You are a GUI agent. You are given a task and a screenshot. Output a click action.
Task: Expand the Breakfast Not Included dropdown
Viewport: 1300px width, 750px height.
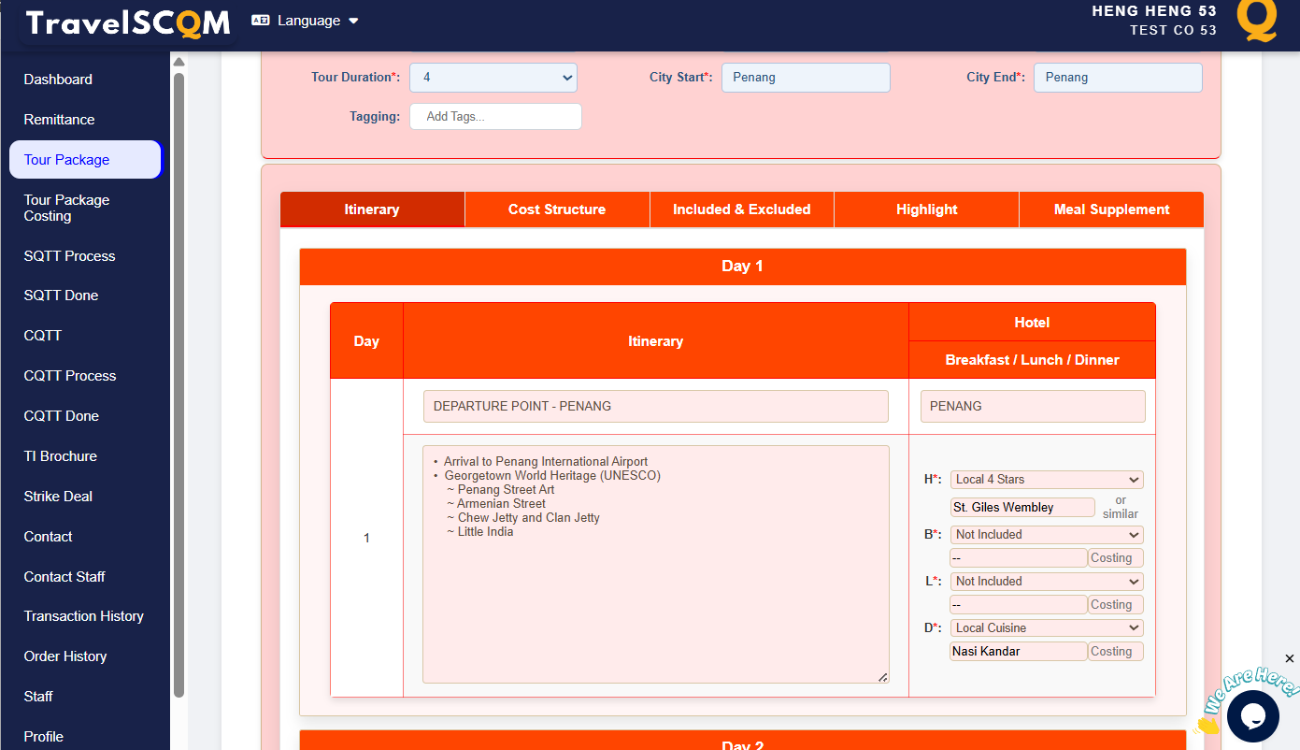pos(1046,535)
